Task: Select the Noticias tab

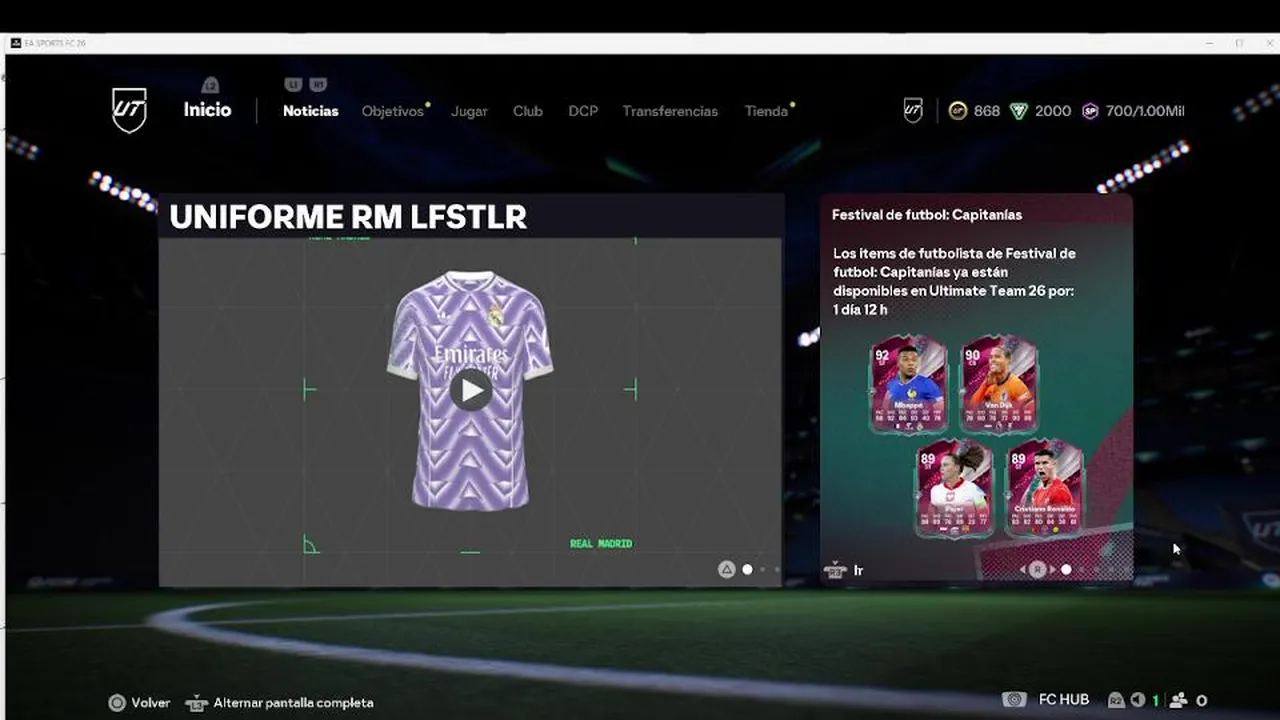Action: [310, 111]
